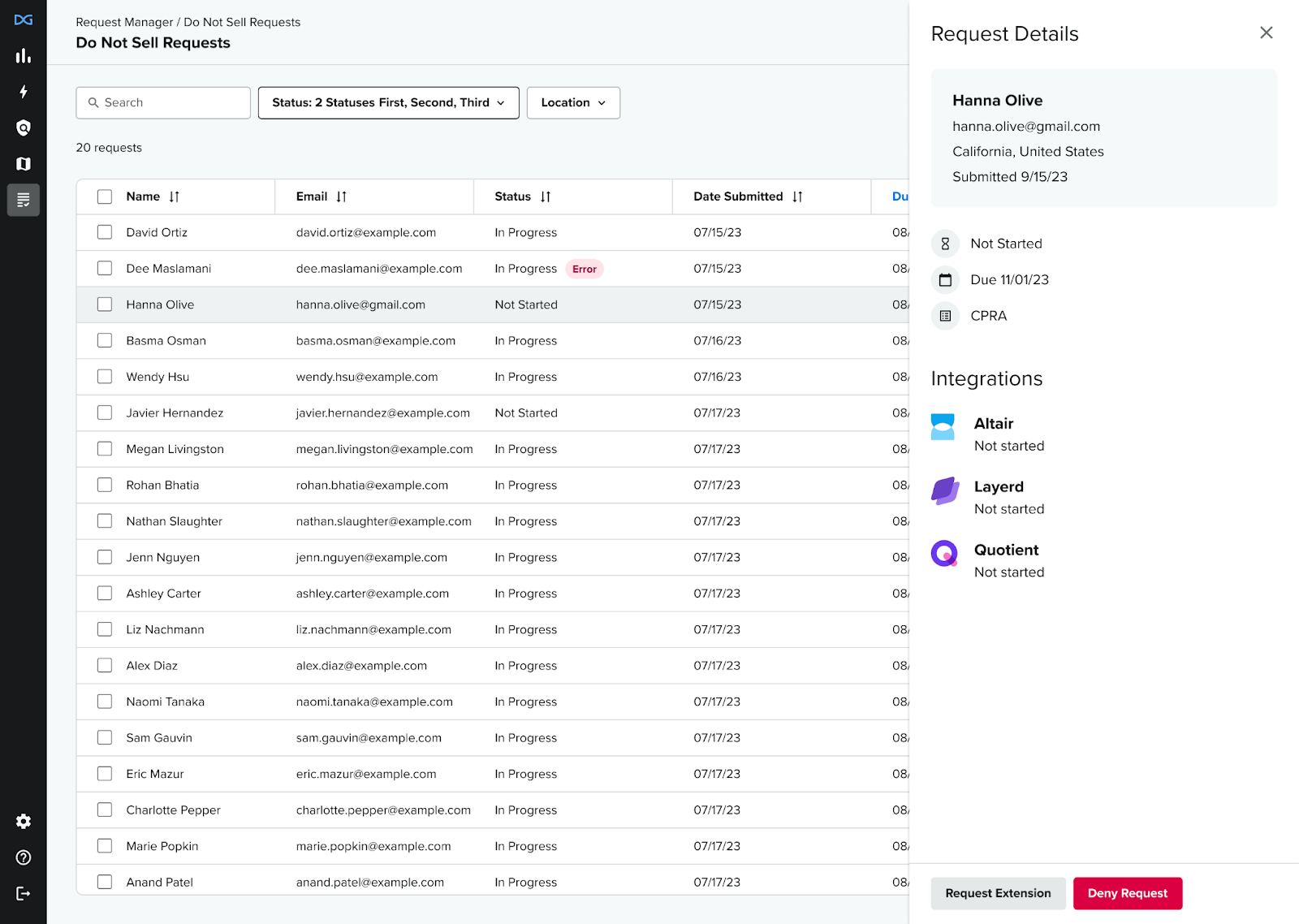
Task: Select the checkbox for Hanna Olive's row
Action: click(104, 304)
